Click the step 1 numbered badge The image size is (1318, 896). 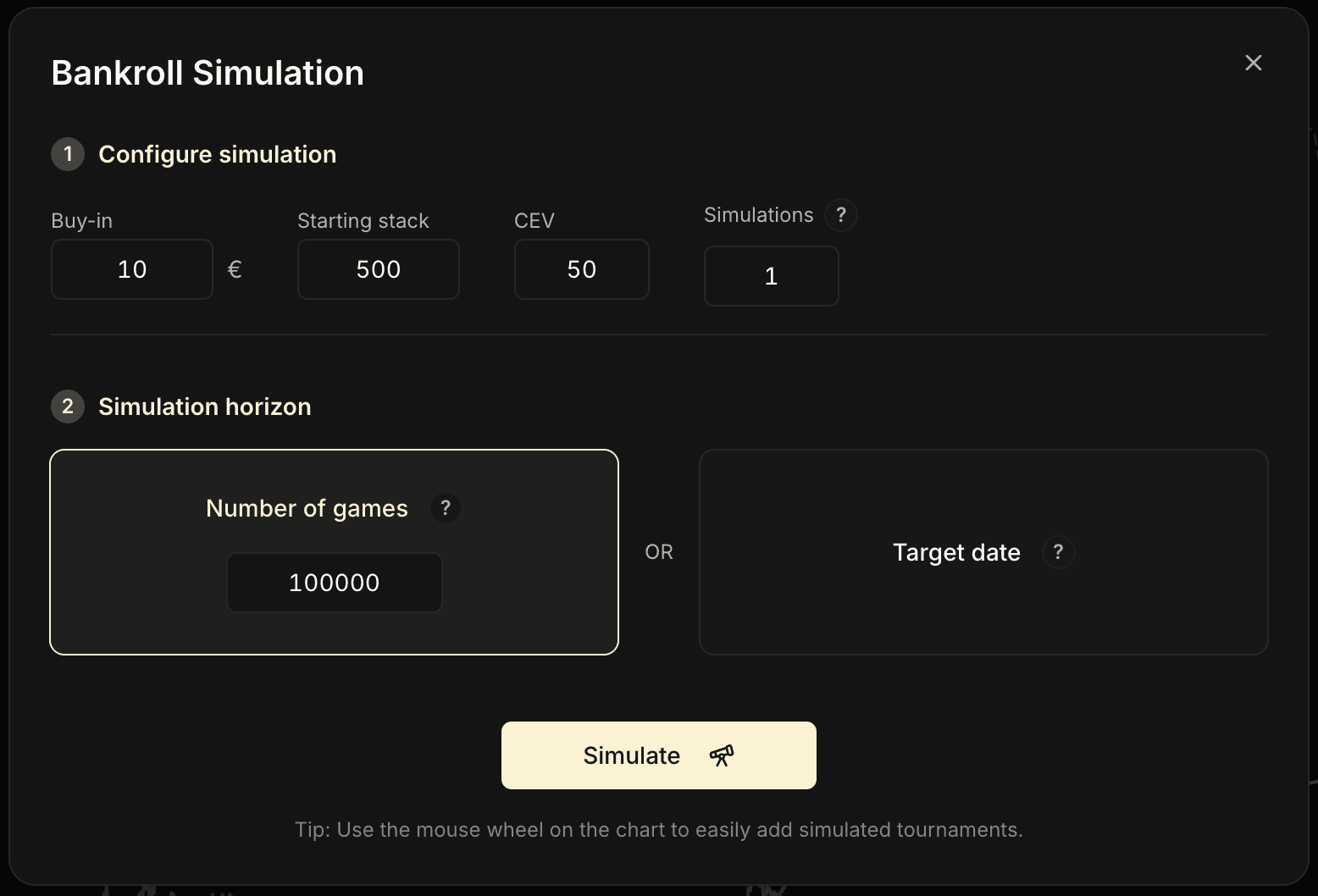click(67, 154)
